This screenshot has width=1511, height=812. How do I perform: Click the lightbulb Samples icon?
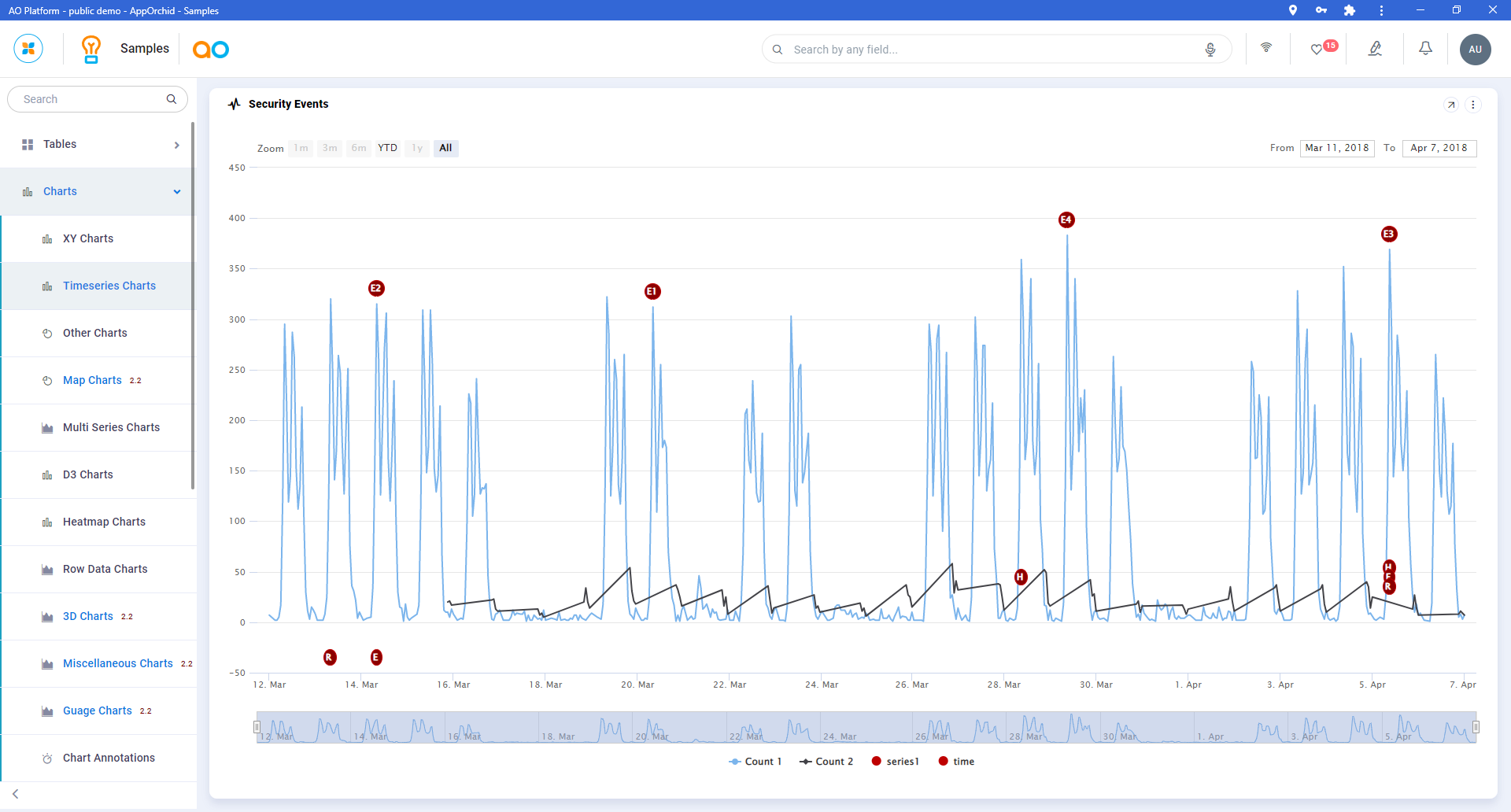pyautogui.click(x=91, y=49)
